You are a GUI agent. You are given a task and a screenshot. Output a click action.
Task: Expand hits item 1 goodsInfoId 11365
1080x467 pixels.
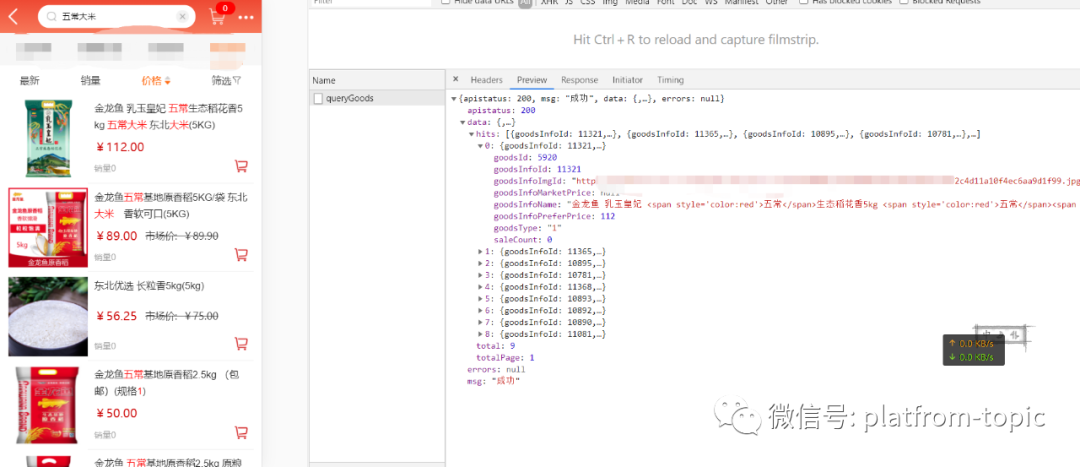click(480, 251)
